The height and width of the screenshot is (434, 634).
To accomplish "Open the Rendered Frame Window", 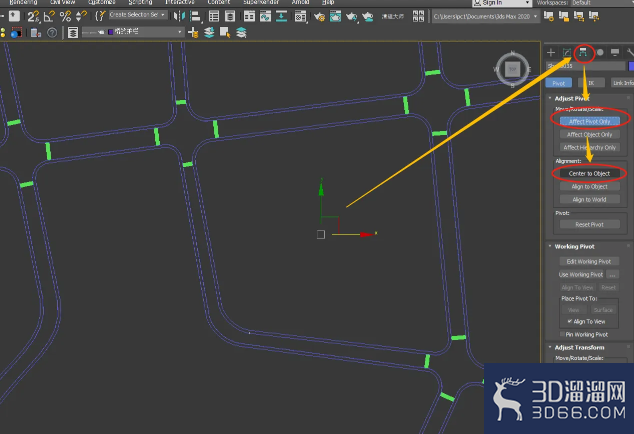I will [x=335, y=17].
